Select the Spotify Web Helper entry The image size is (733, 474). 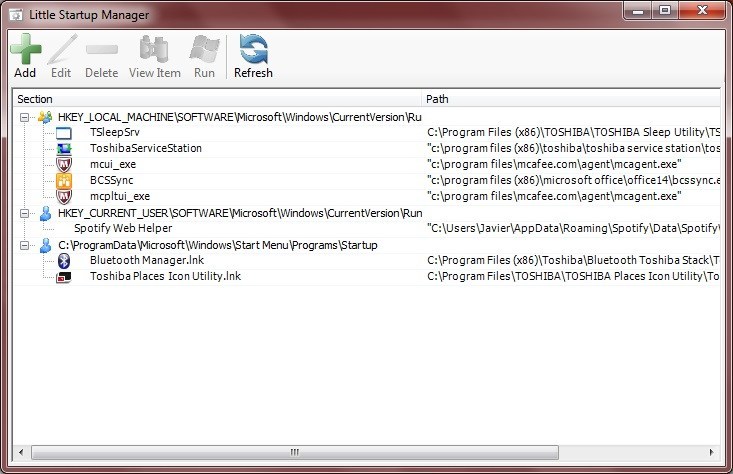click(x=123, y=228)
